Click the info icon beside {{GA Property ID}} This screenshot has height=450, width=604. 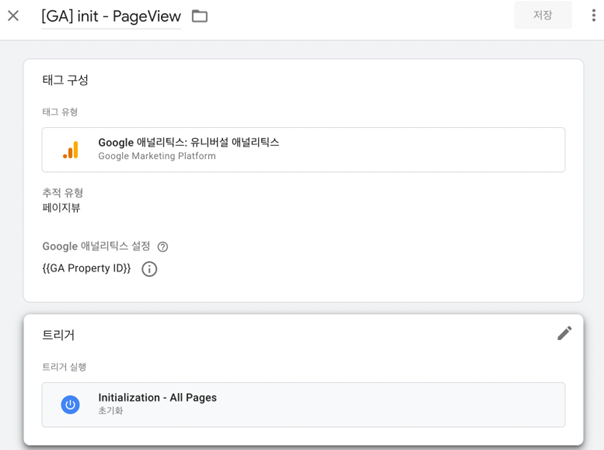tap(149, 269)
